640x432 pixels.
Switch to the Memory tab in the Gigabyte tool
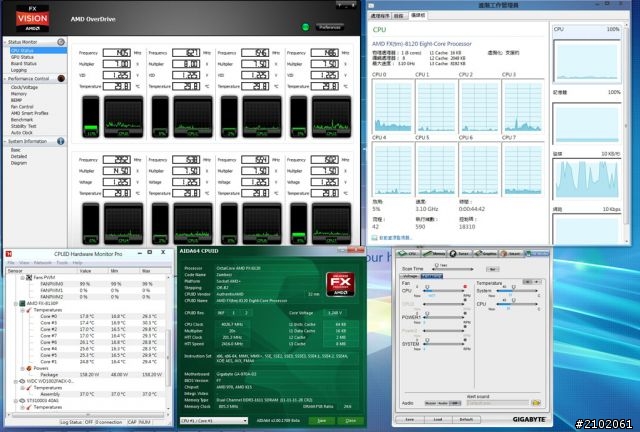pos(433,254)
